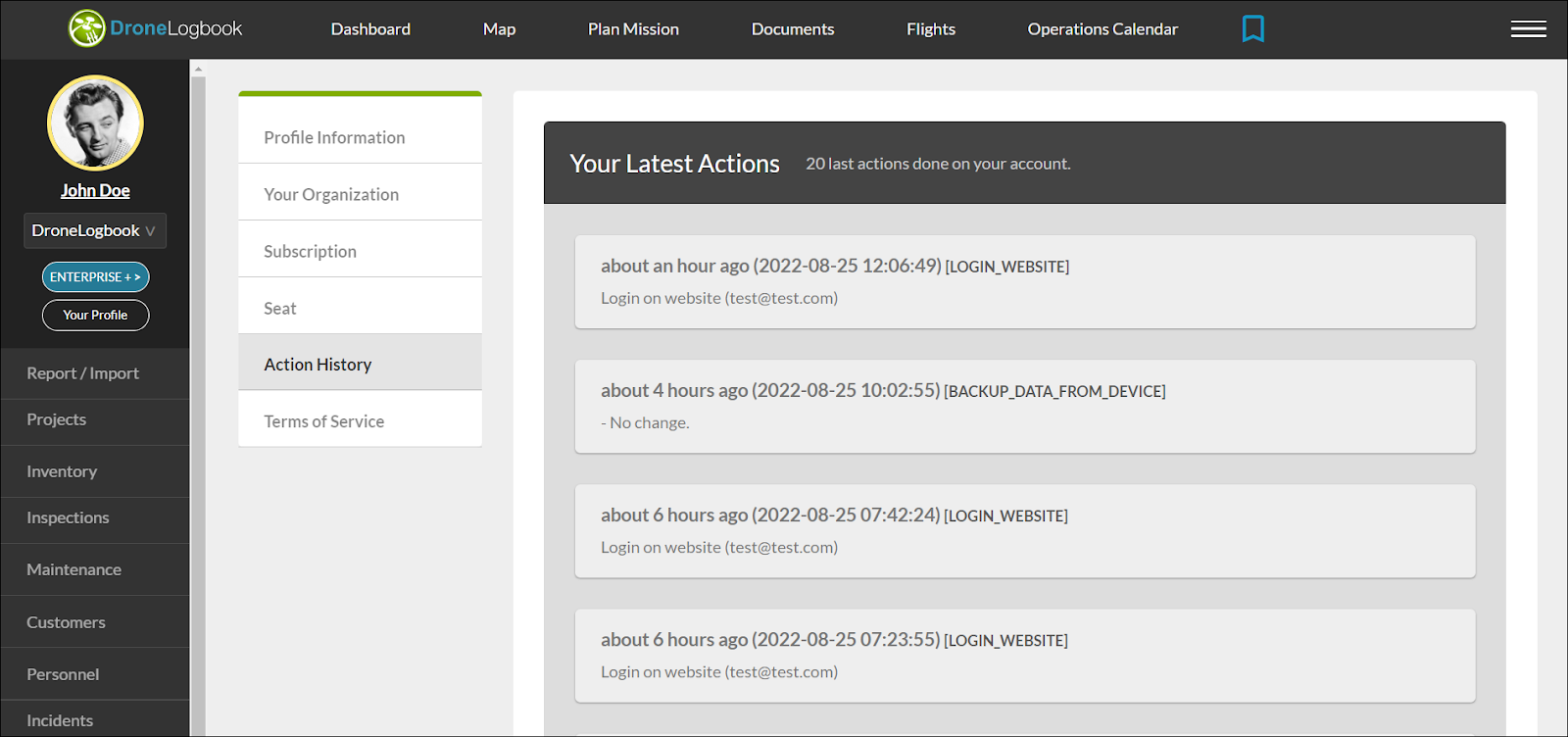The image size is (1568, 737).
Task: Open Your Organization tab
Action: [360, 194]
